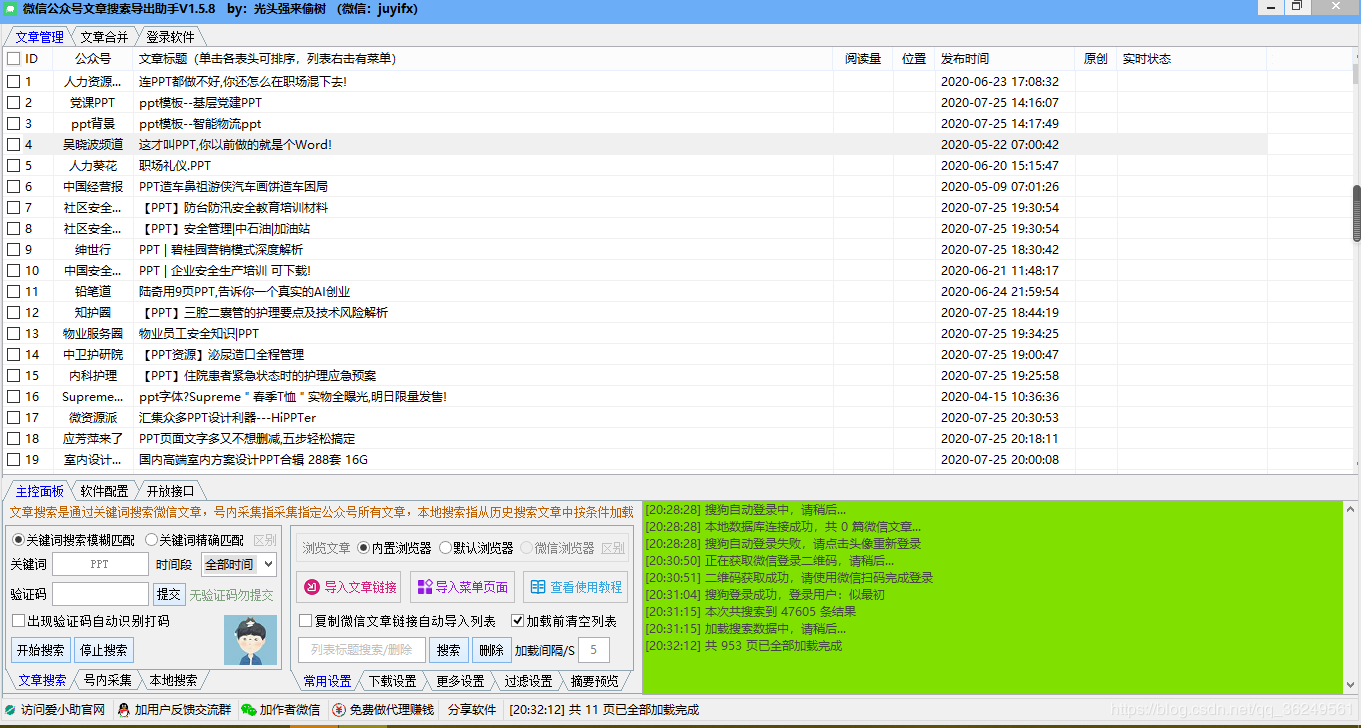
Task: Uncheck 加载前清空列表 option
Action: pos(517,621)
